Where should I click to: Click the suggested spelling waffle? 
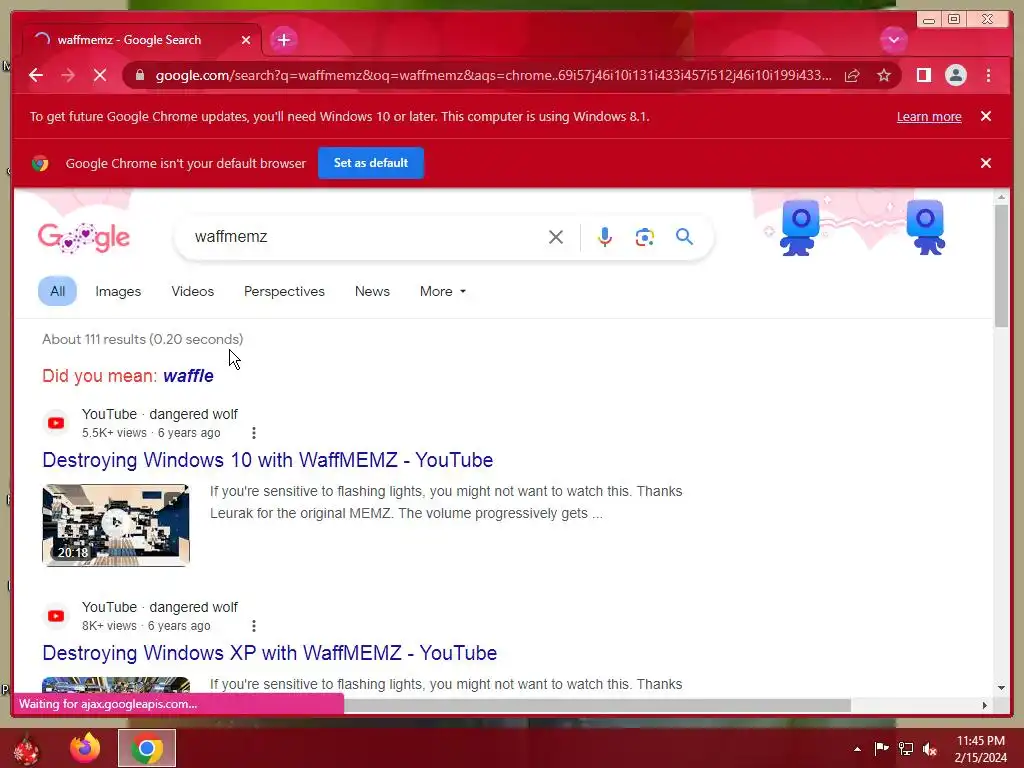188,376
